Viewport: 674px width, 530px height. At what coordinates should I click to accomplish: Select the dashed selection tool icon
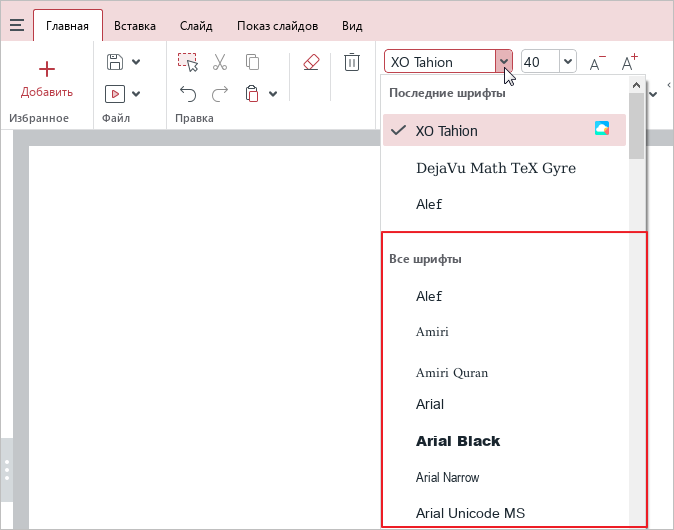188,62
